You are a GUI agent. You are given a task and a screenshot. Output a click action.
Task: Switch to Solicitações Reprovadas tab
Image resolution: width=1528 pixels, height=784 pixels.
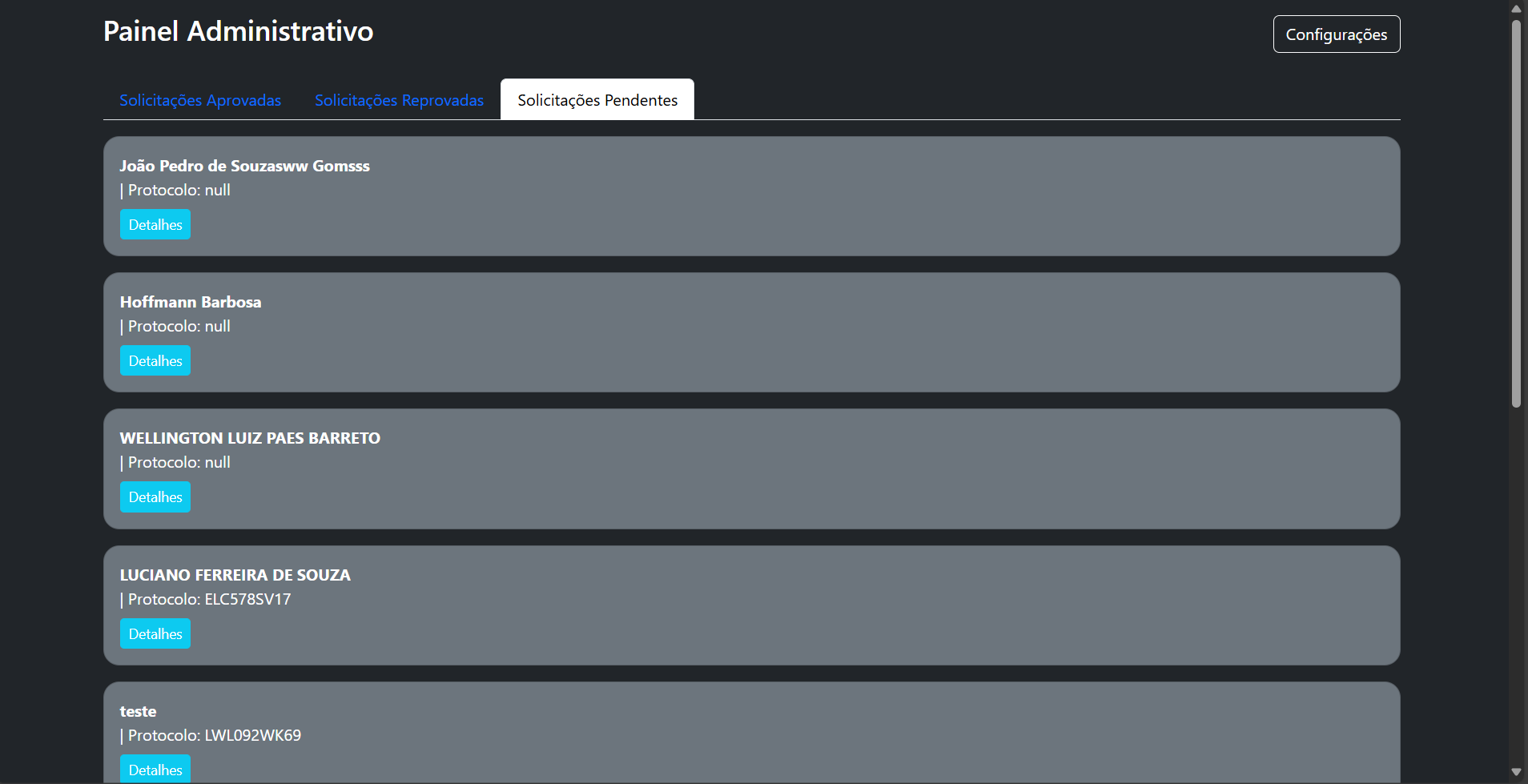pos(399,100)
